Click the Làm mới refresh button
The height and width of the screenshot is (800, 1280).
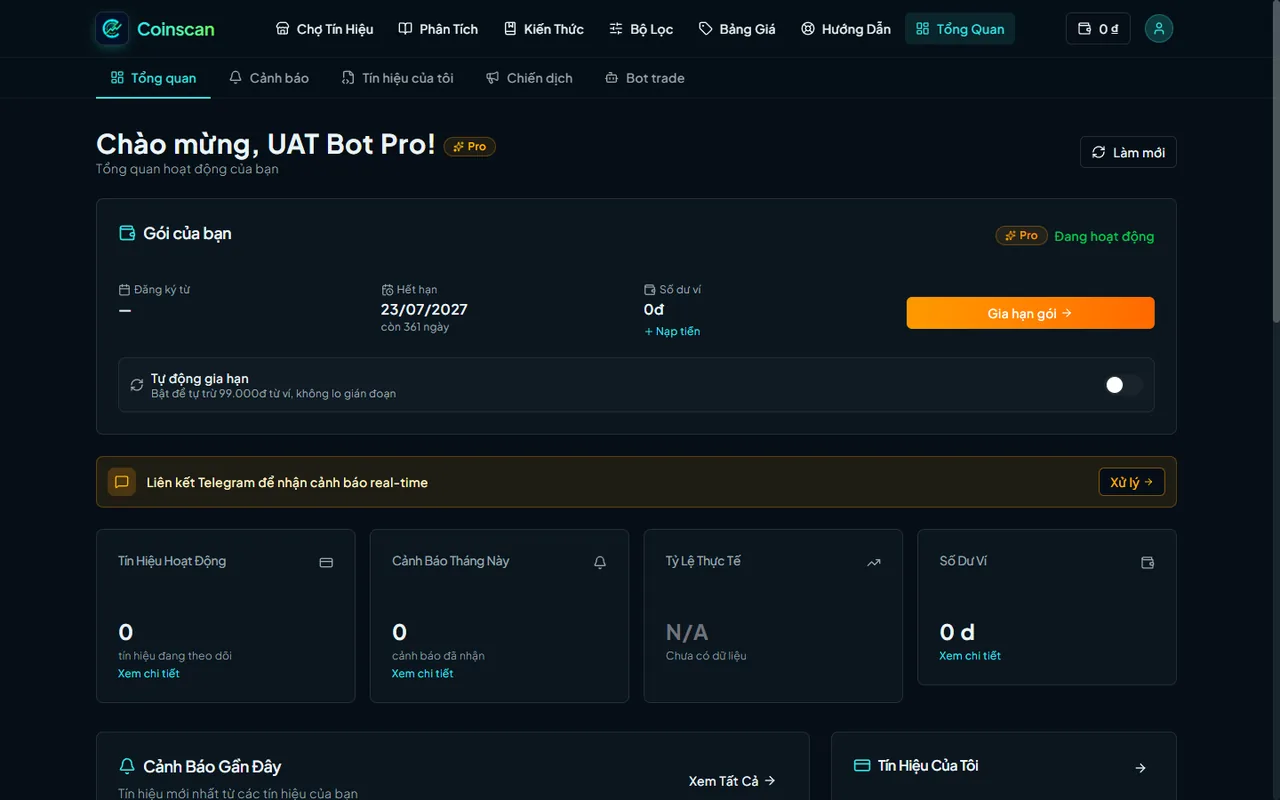tap(1128, 152)
